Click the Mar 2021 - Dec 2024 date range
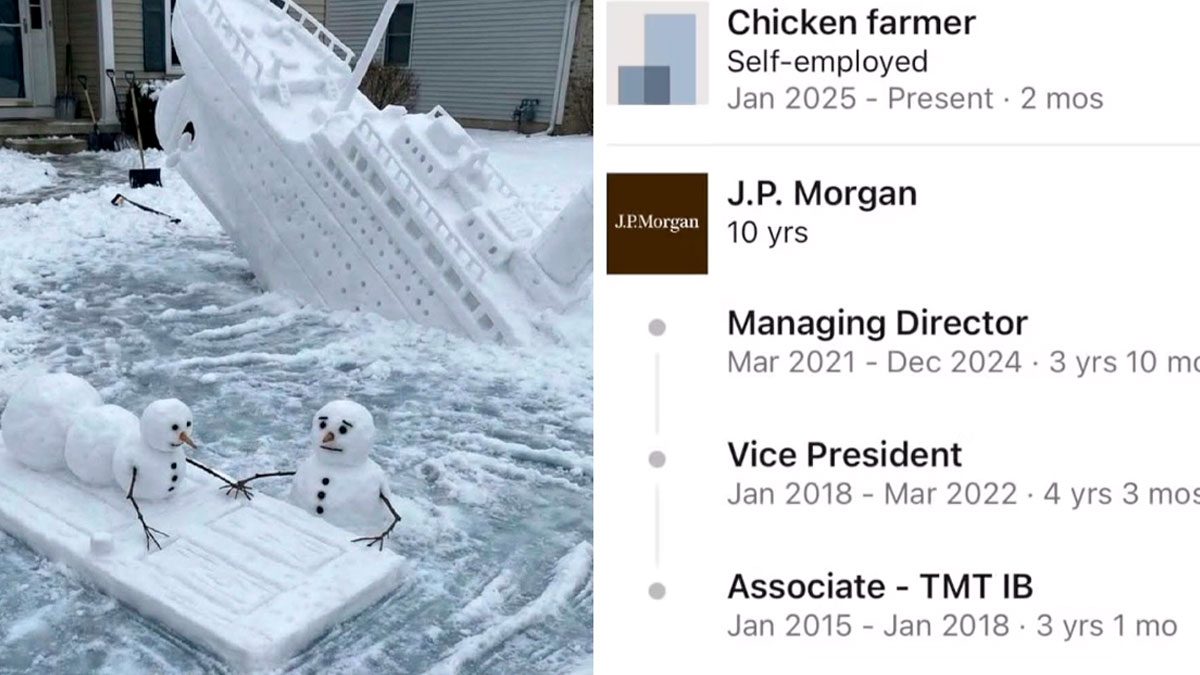Viewport: 1200px width, 675px height. pos(874,362)
